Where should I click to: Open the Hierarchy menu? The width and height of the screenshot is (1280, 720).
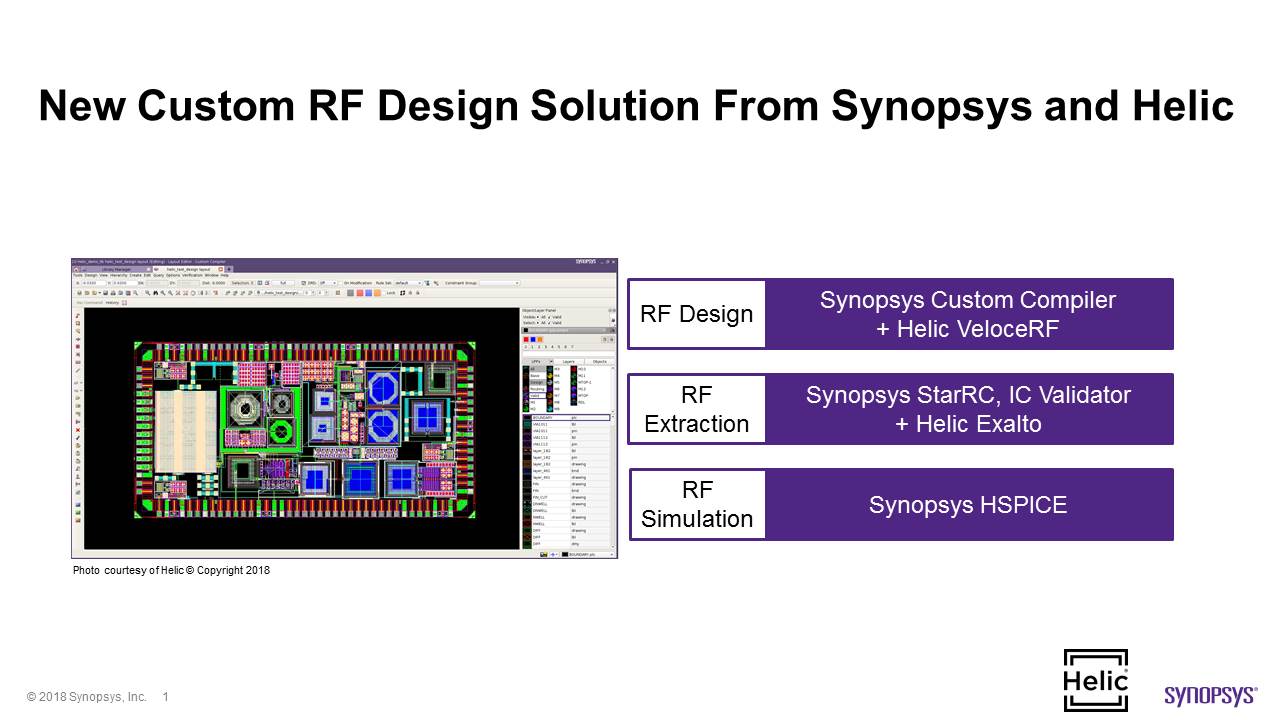pyautogui.click(x=119, y=275)
